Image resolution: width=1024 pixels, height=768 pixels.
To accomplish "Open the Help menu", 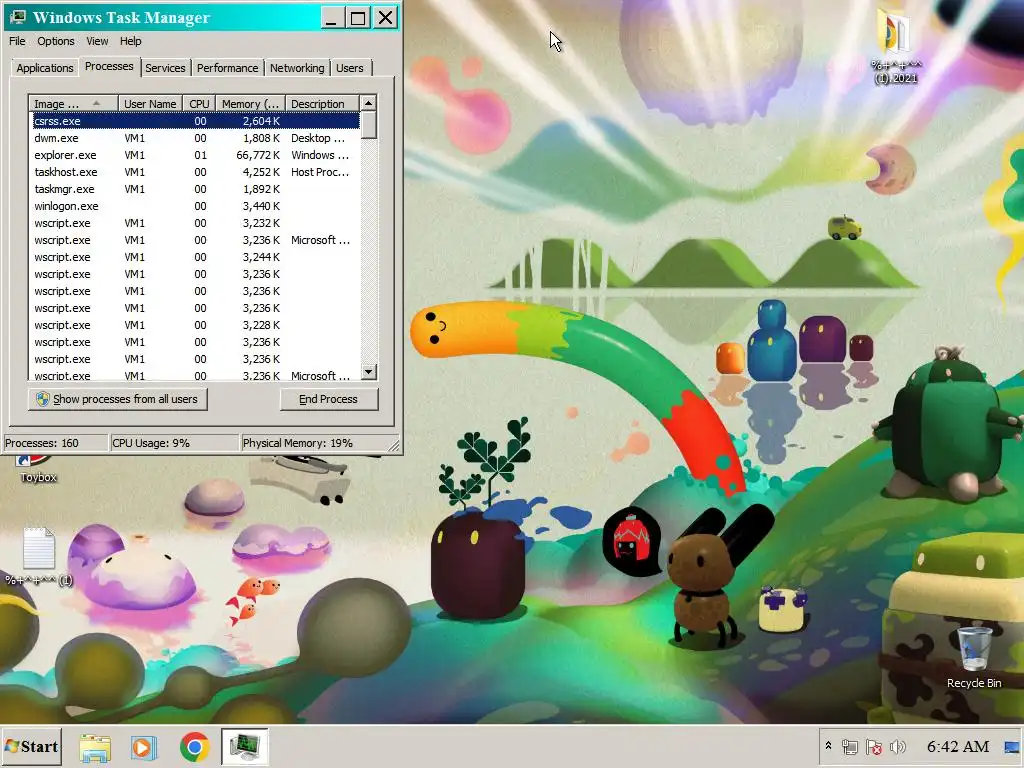I will tap(131, 40).
